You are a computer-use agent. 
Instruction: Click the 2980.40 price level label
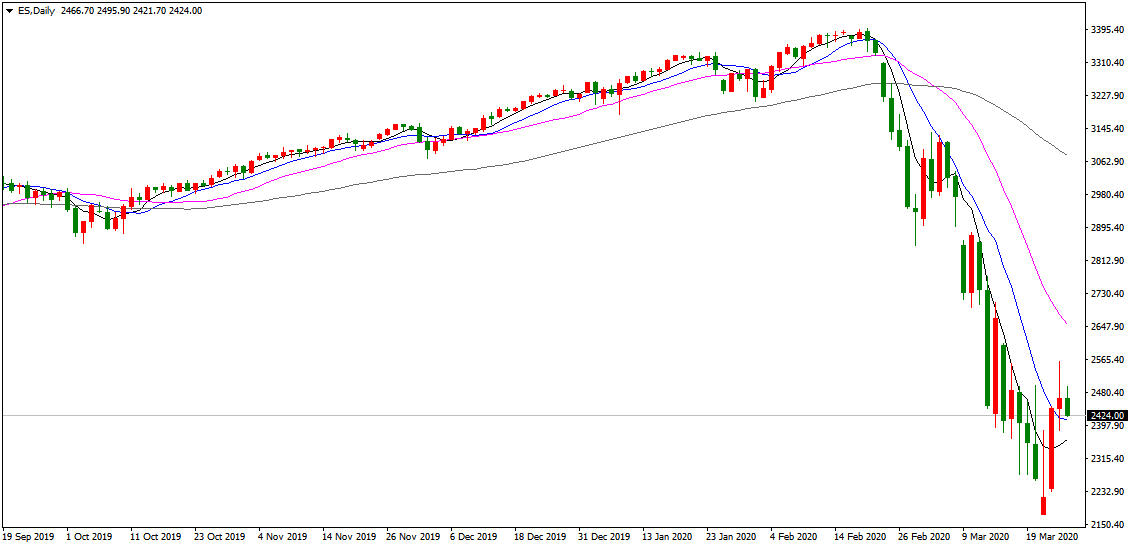click(x=1107, y=195)
